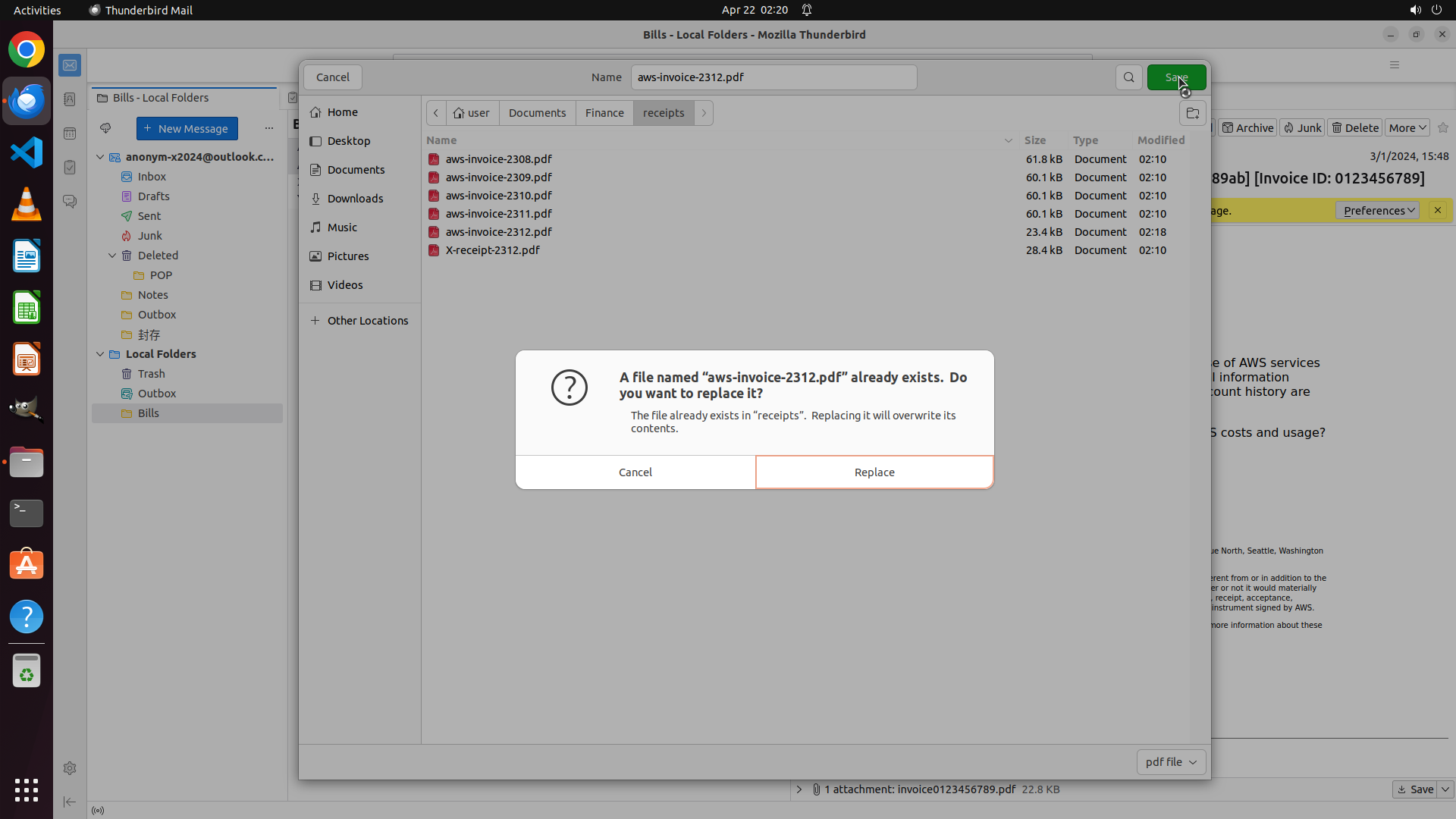Screen dimensions: 1456x819
Task: Select Downloads in places sidebar
Action: [355, 199]
